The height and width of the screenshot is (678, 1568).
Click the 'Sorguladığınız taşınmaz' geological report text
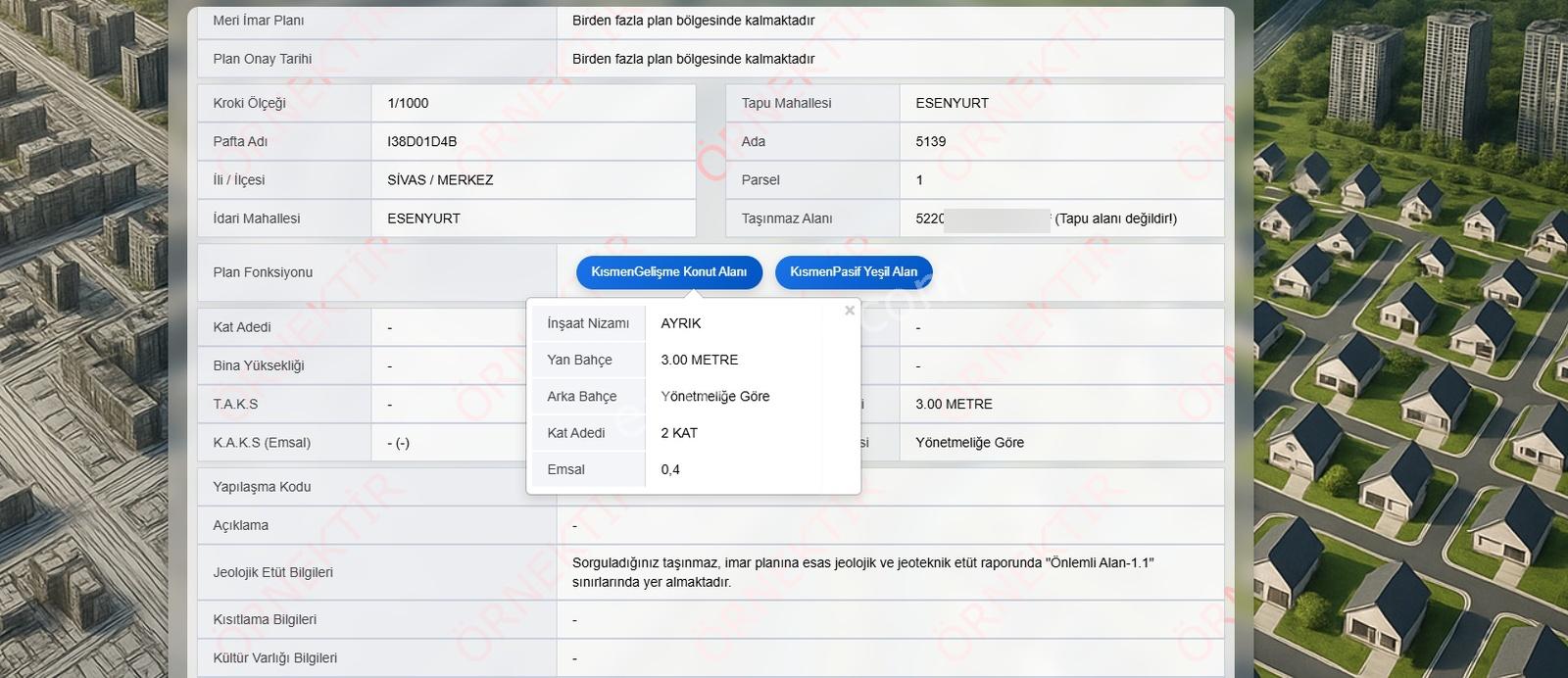pyautogui.click(x=863, y=572)
